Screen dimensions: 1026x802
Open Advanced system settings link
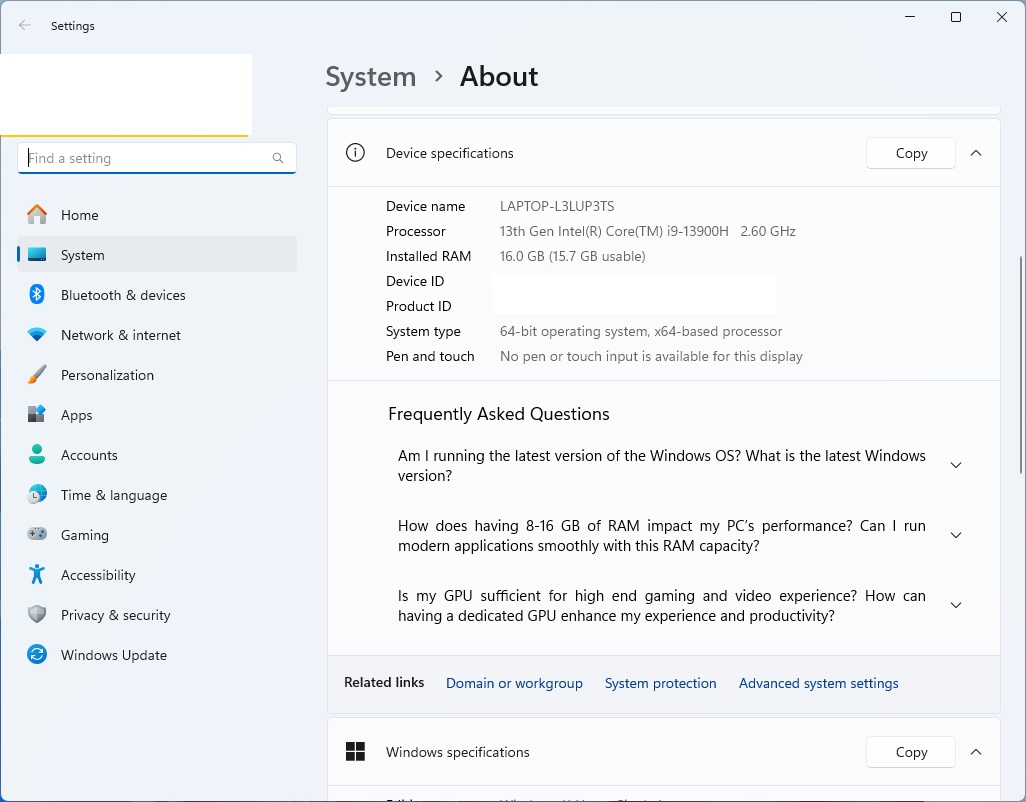(819, 683)
